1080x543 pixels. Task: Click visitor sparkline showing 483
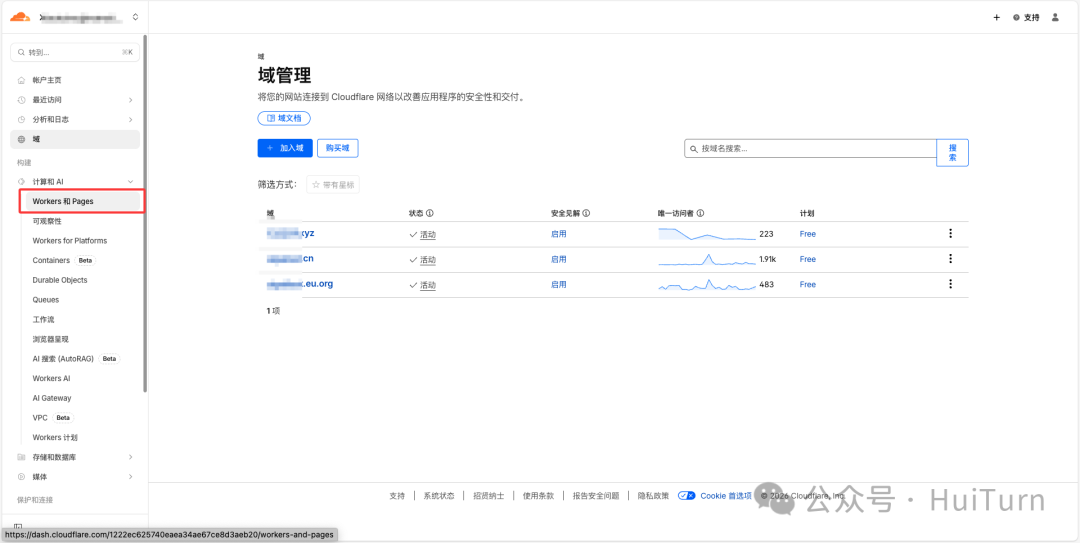tap(707, 285)
